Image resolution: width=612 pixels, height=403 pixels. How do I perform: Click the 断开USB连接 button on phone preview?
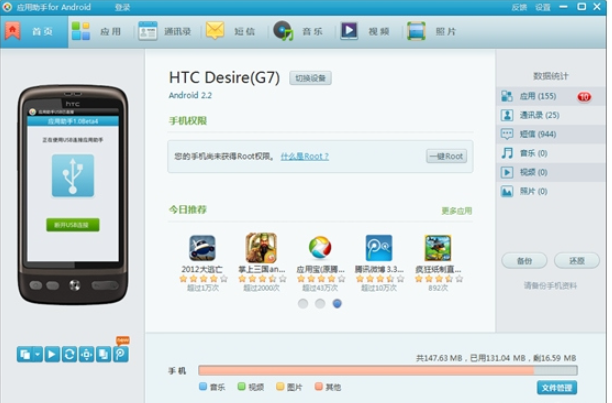(x=73, y=225)
